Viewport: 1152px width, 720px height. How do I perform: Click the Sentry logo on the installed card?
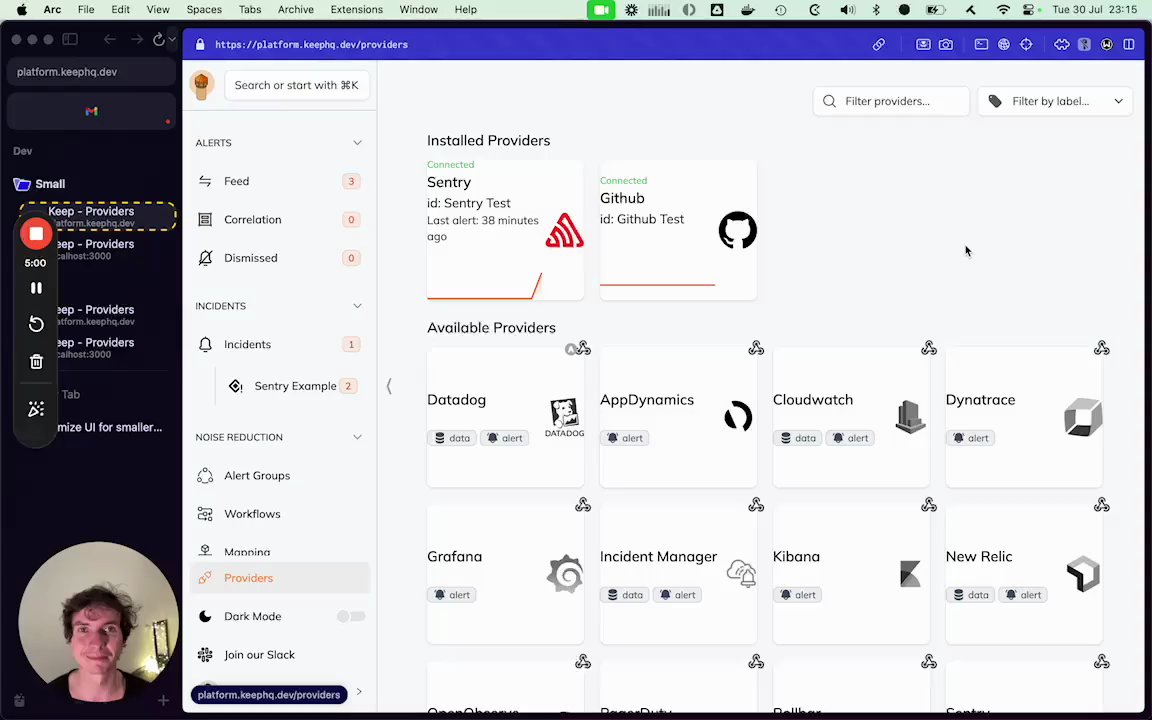point(564,231)
